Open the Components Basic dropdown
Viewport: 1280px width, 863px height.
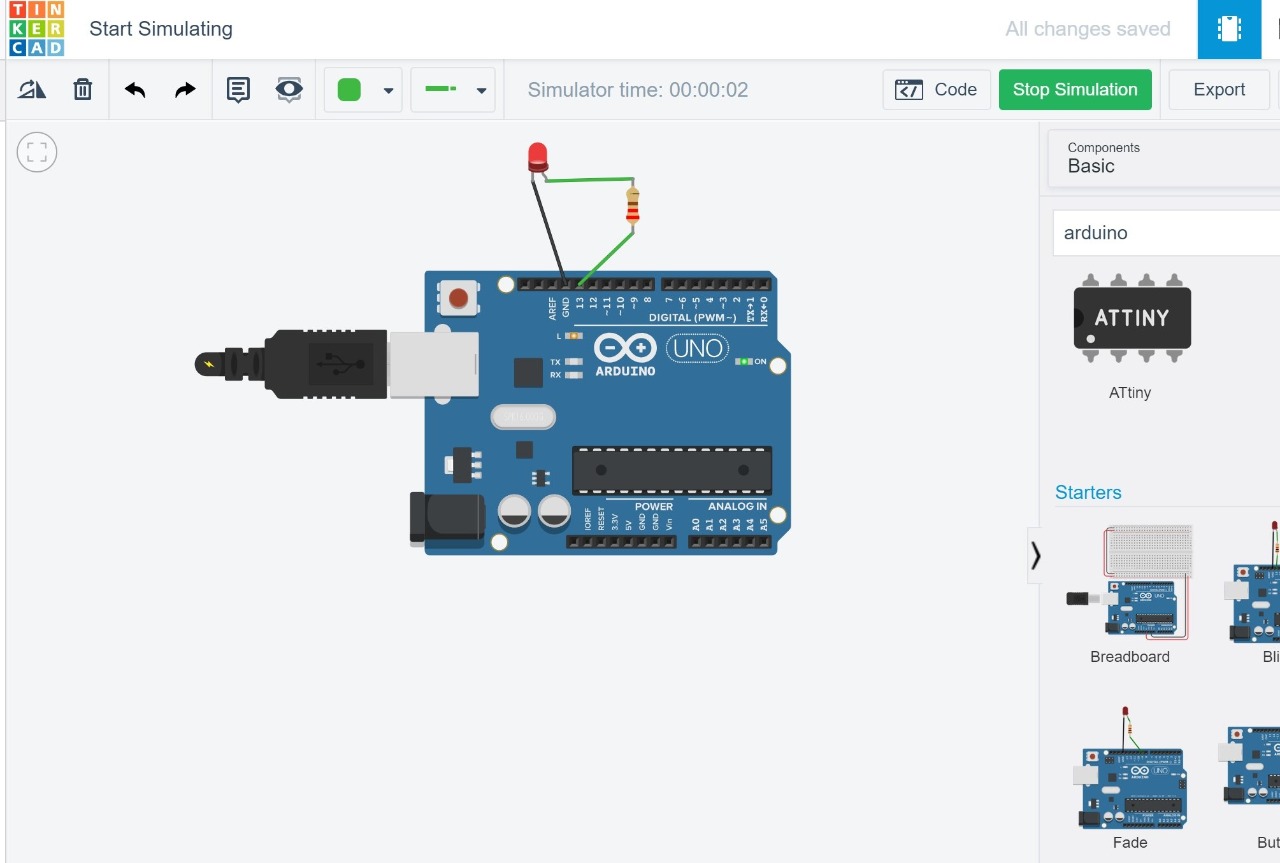[x=1164, y=158]
